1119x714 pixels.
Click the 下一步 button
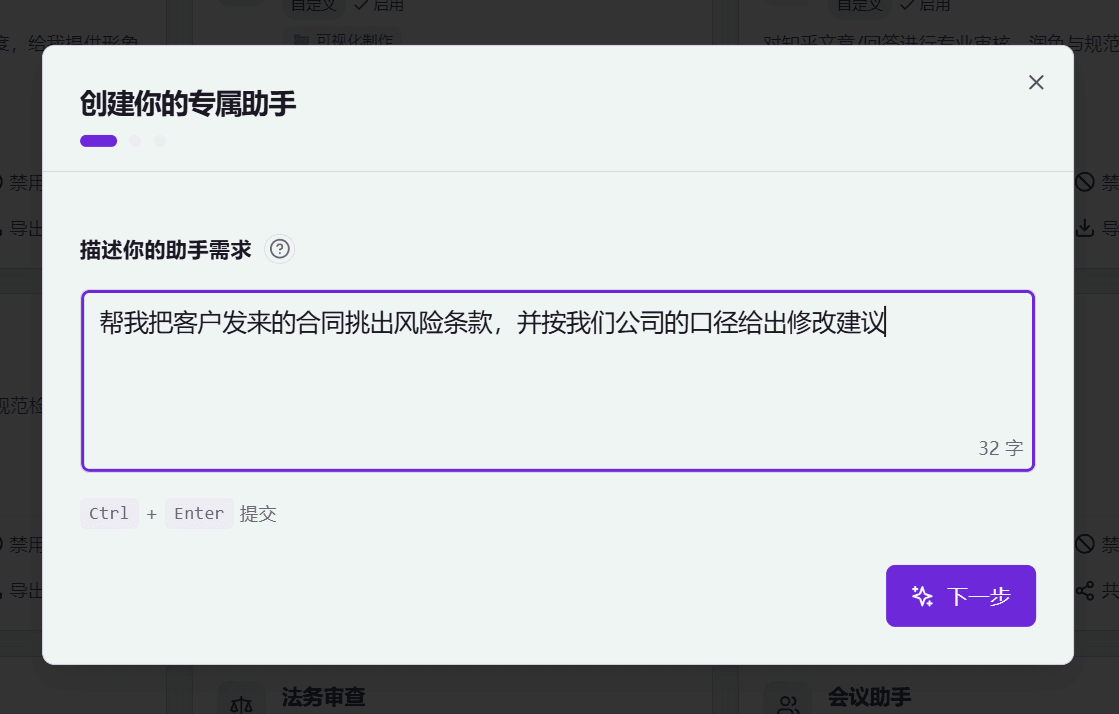click(961, 596)
